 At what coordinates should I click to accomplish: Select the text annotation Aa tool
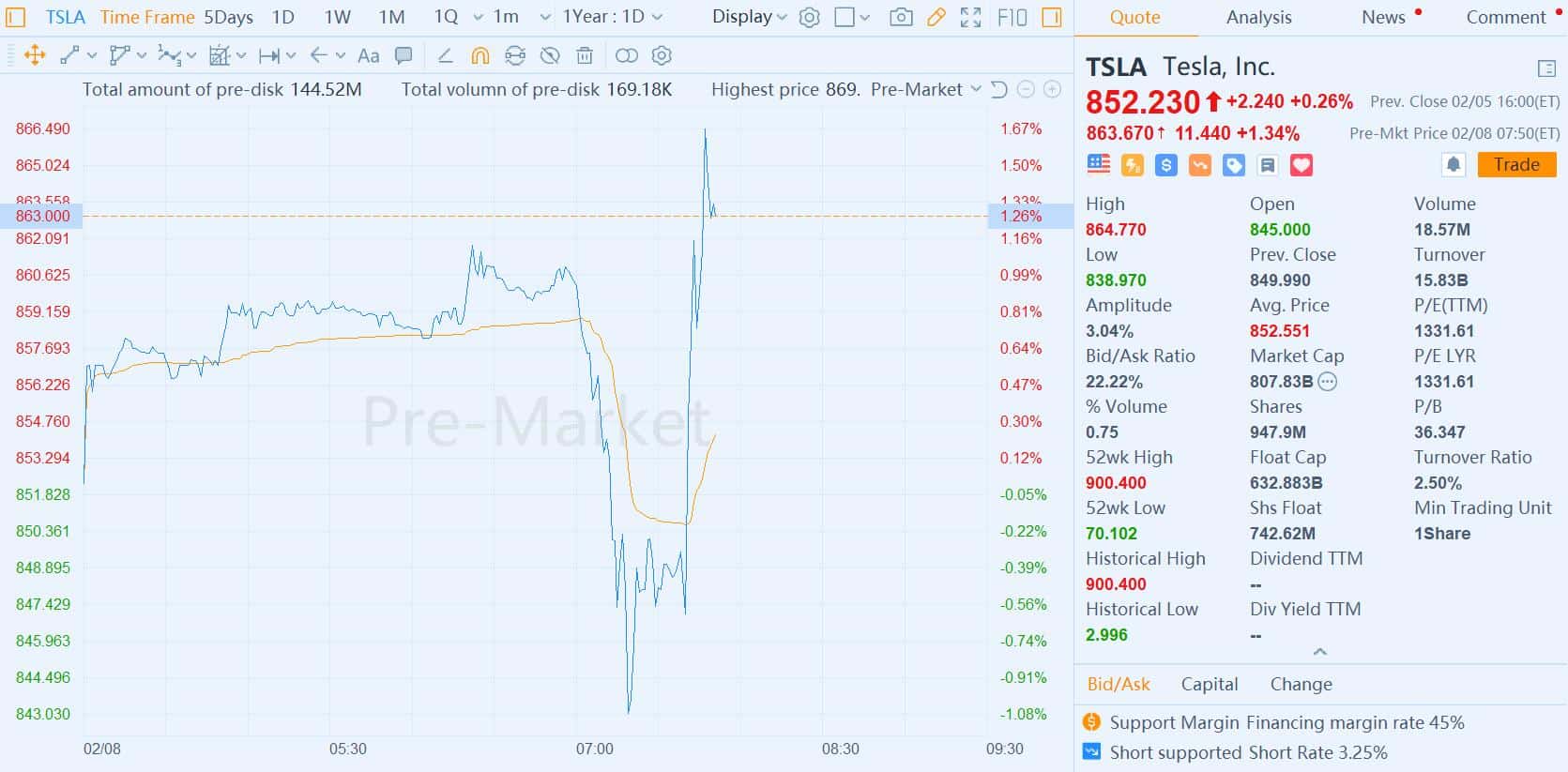pos(367,55)
